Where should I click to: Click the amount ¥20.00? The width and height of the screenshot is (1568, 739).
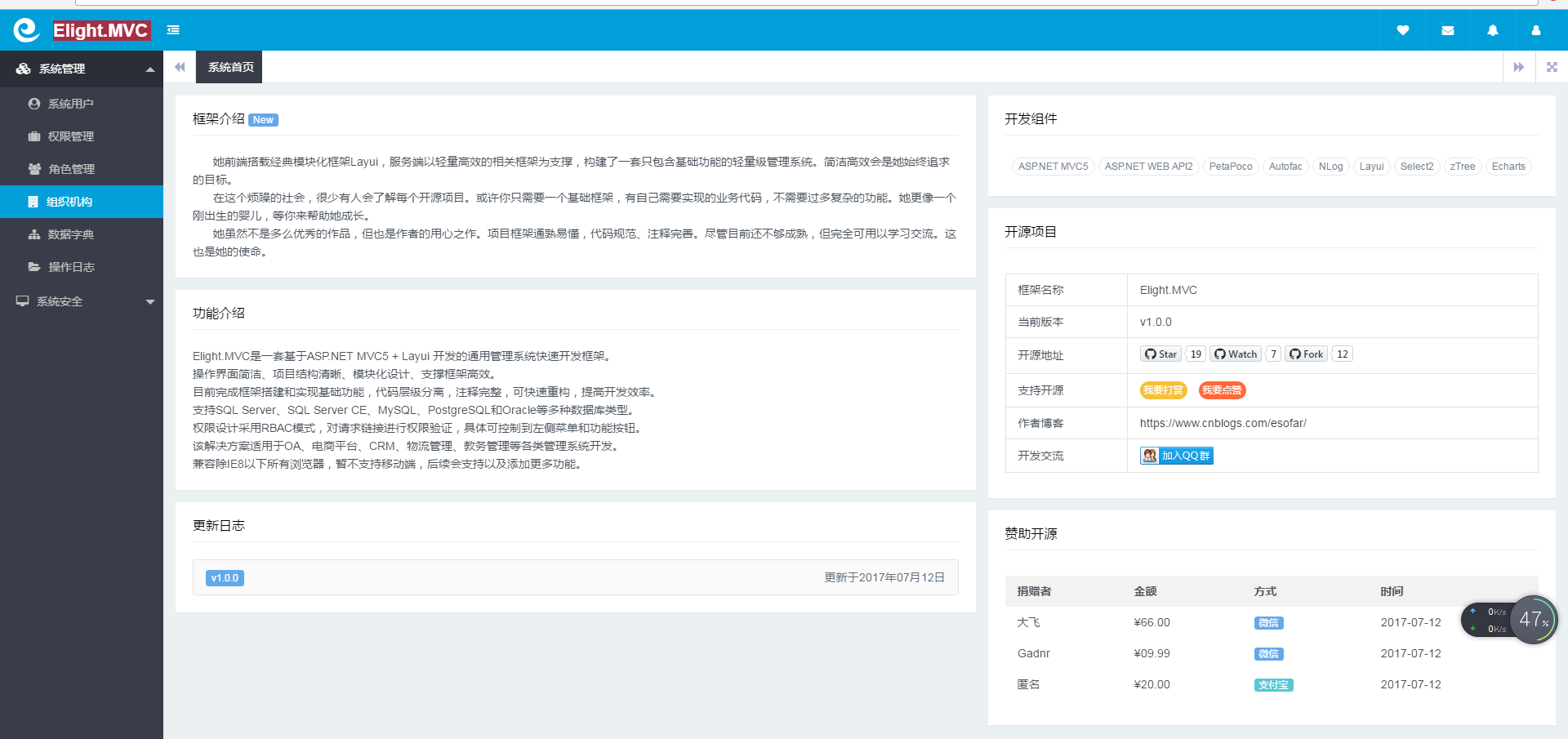pyautogui.click(x=1151, y=684)
